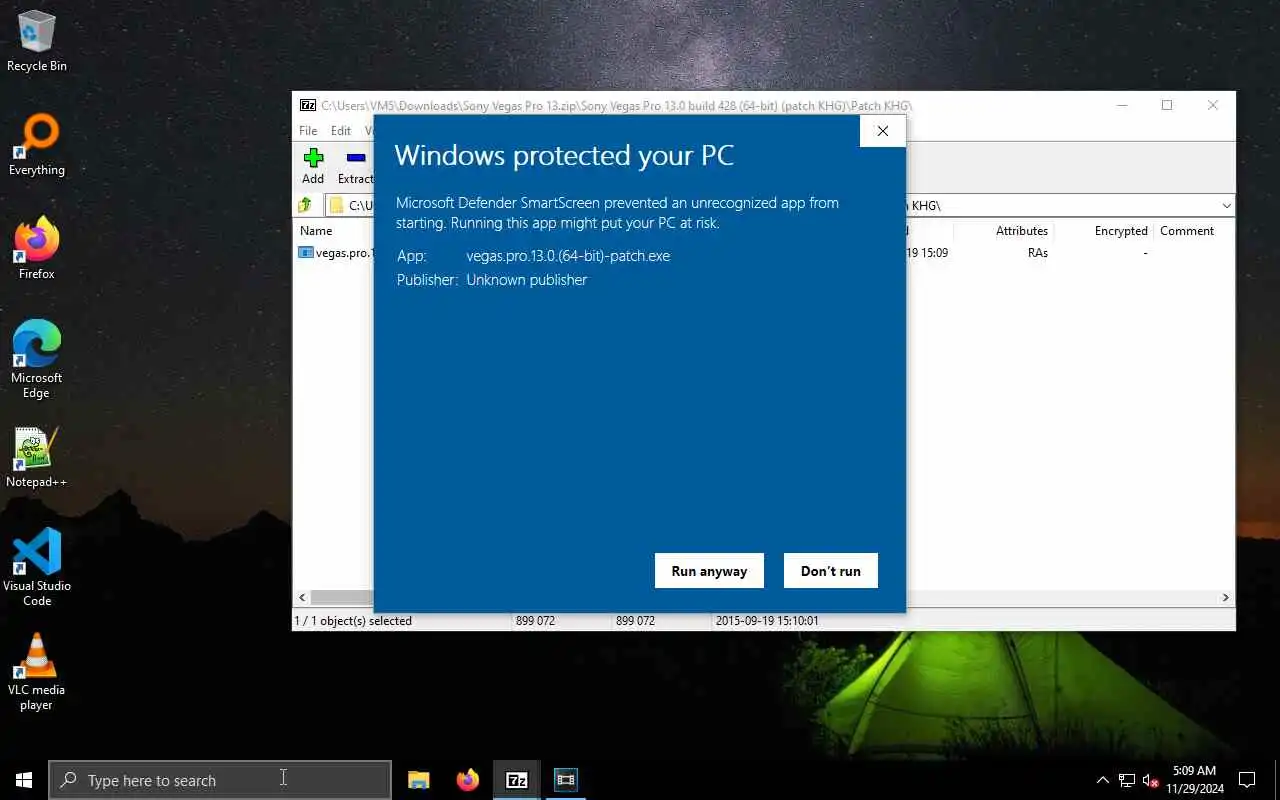Select the Notepad++ desktop shortcut

[37, 457]
